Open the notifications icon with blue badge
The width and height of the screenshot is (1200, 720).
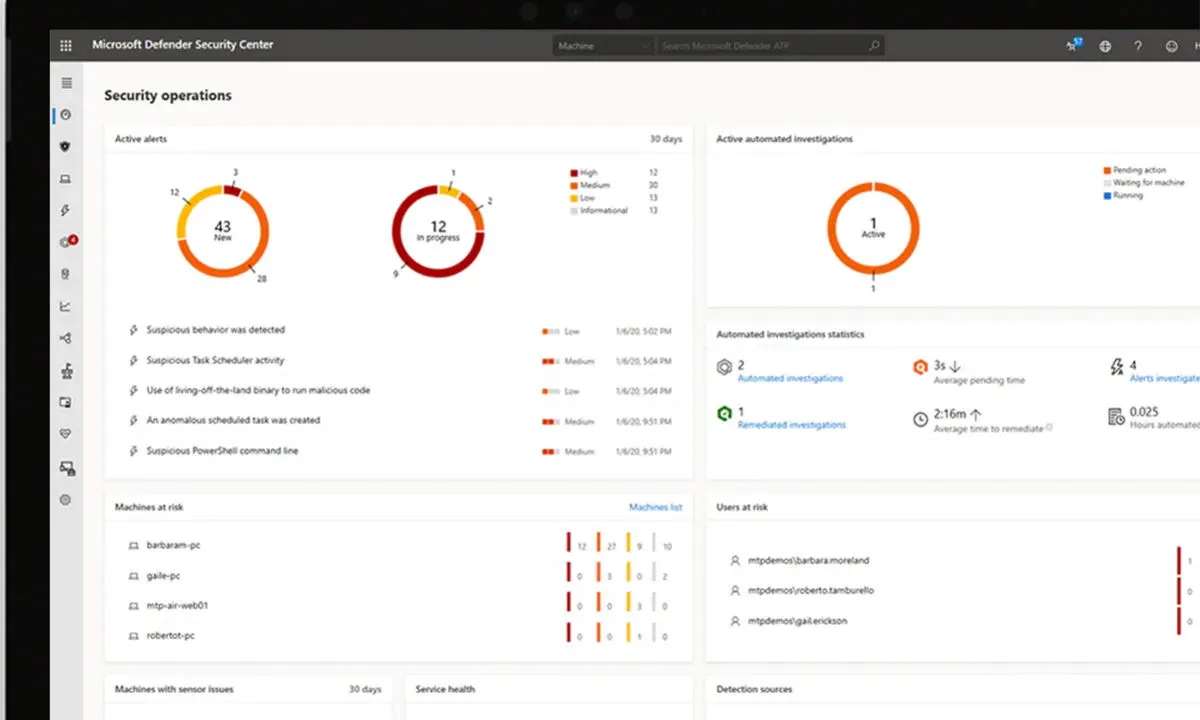click(x=1074, y=45)
